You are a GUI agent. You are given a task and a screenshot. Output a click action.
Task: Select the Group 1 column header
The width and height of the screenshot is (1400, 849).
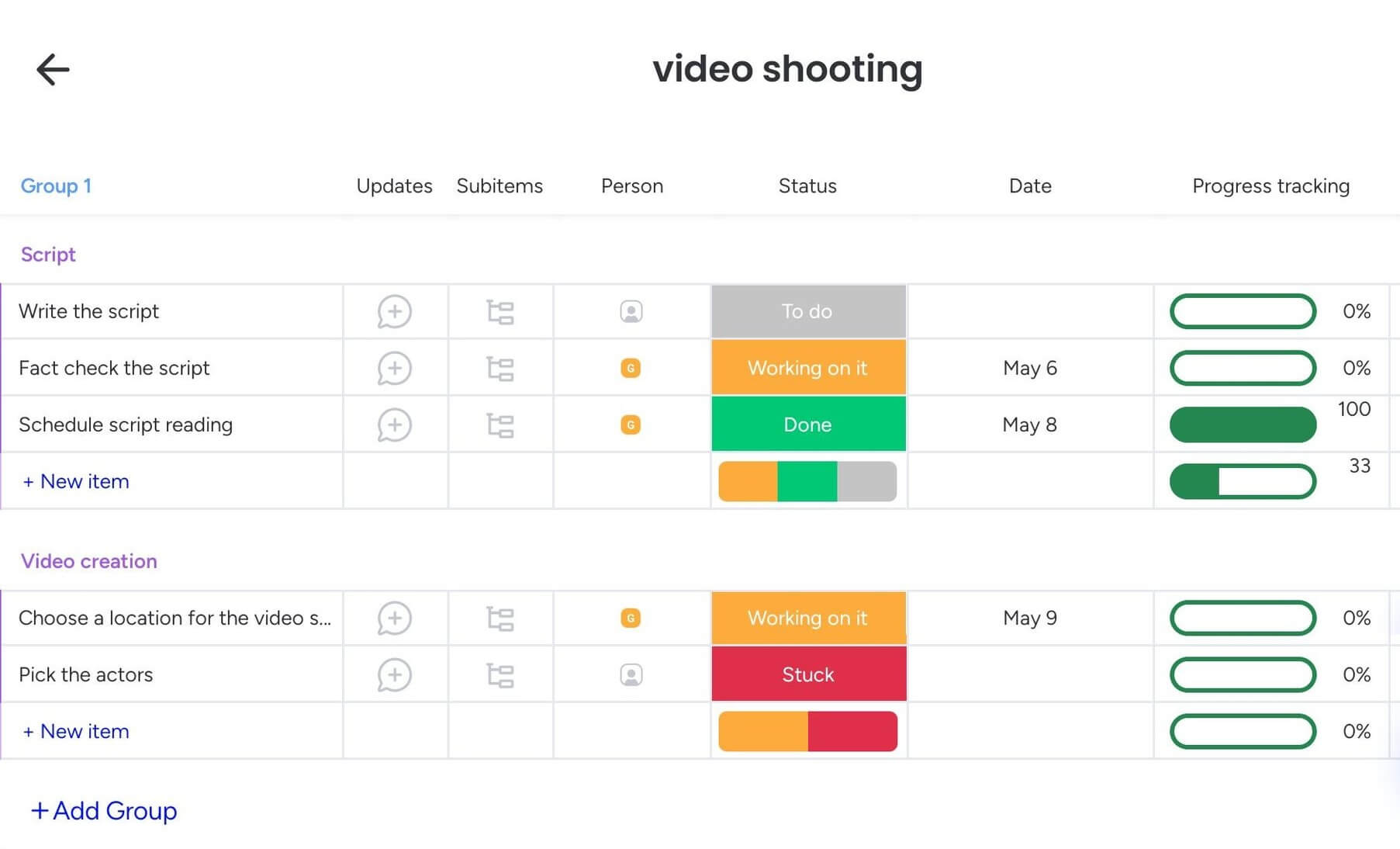point(56,186)
